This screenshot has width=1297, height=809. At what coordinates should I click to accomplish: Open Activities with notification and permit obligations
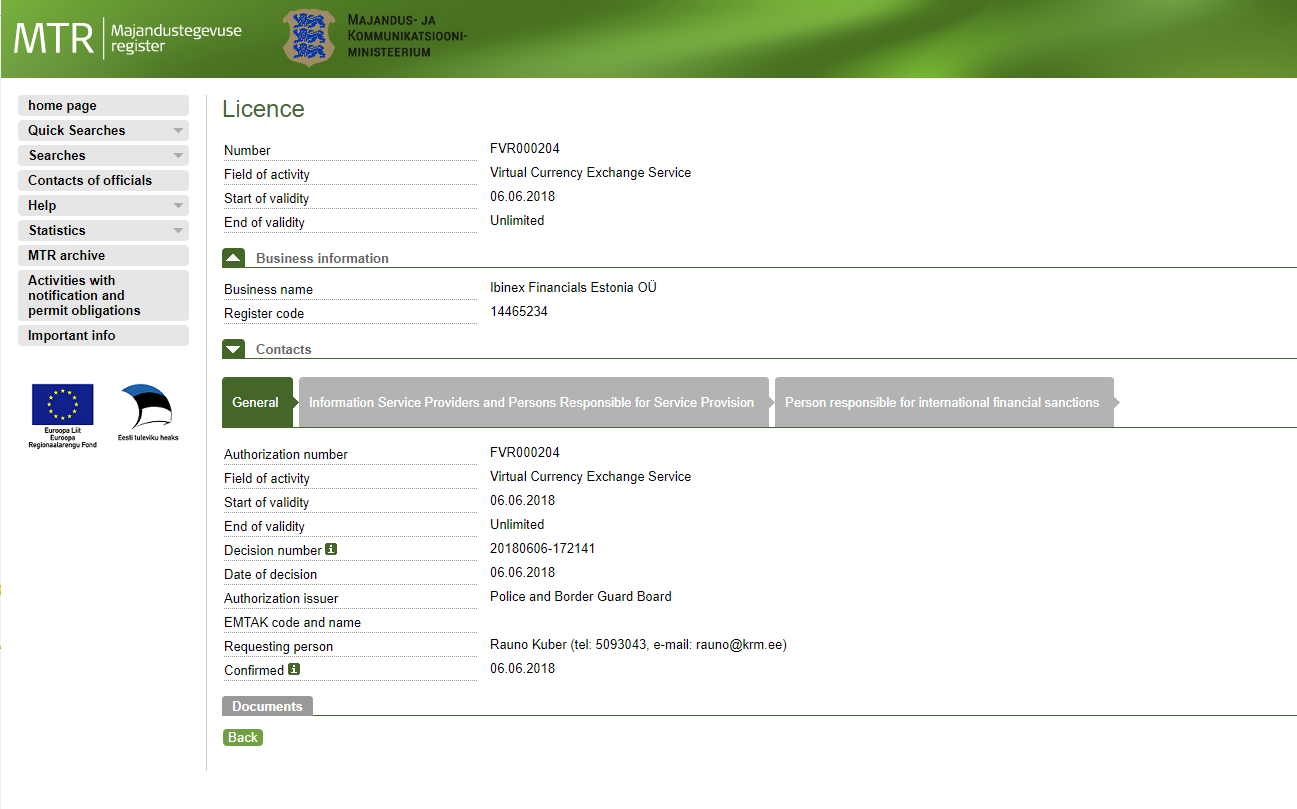tap(103, 295)
